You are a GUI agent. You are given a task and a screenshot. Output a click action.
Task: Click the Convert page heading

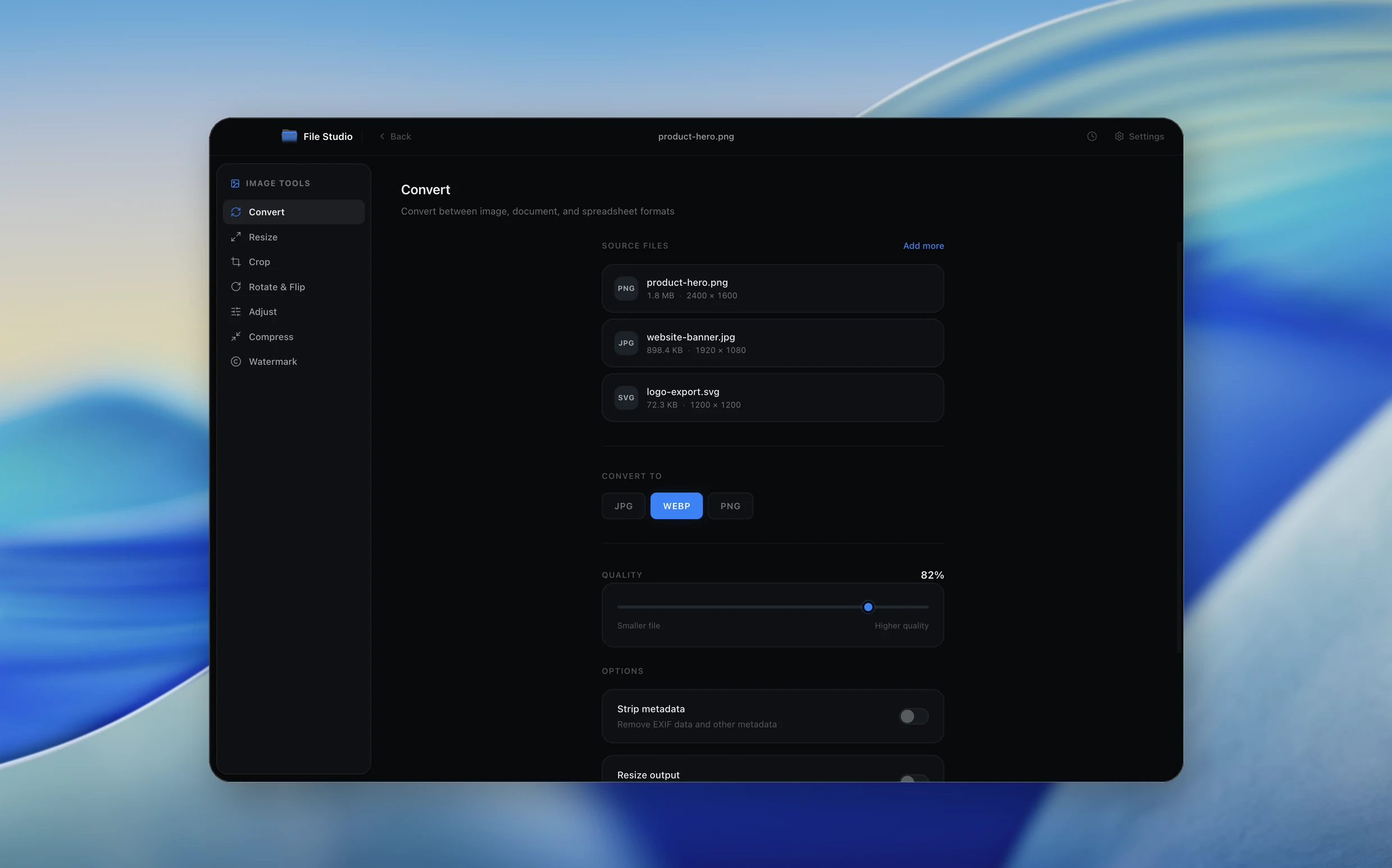click(425, 189)
